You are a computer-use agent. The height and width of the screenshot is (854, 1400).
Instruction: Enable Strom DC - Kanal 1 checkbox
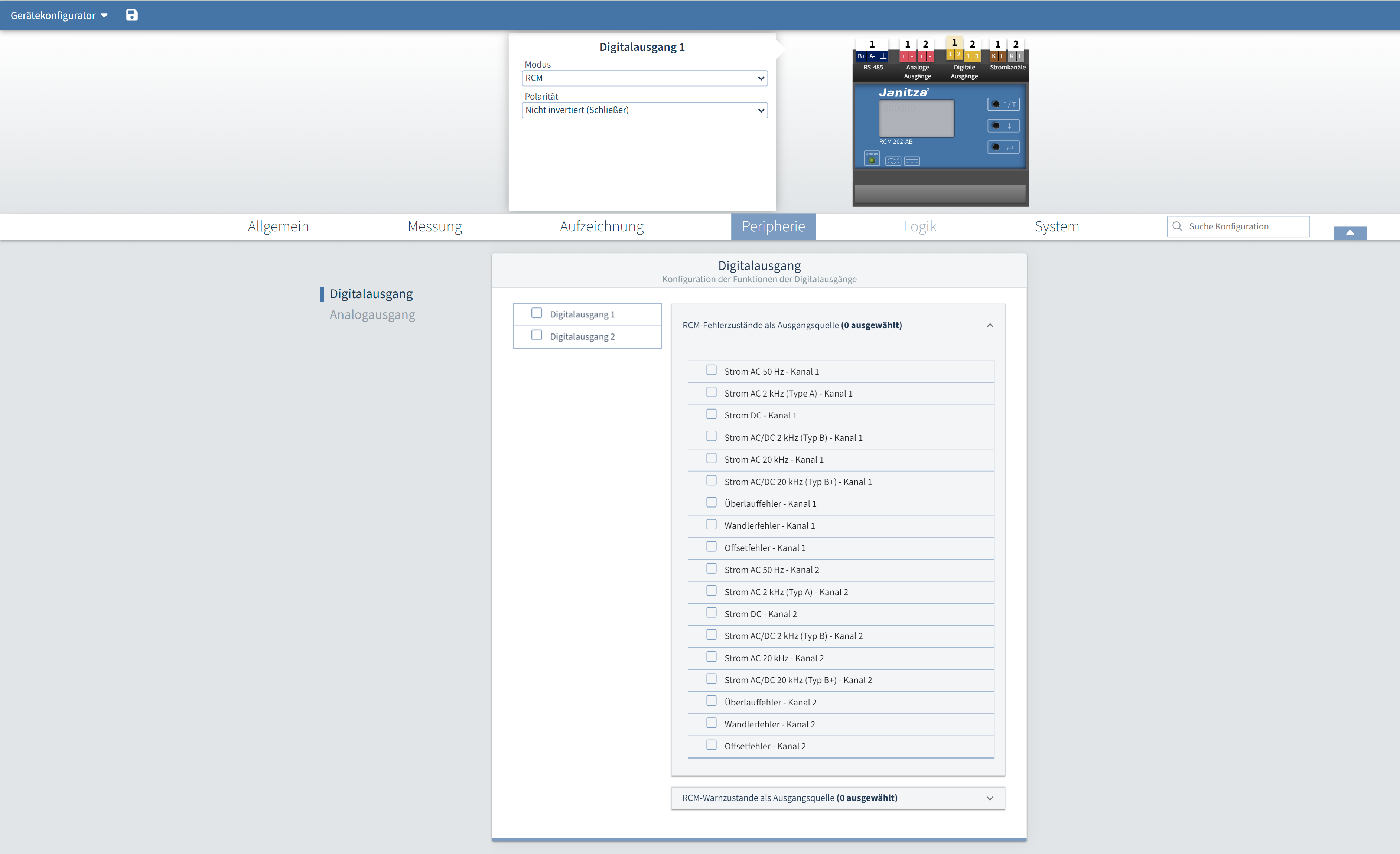tap(712, 414)
